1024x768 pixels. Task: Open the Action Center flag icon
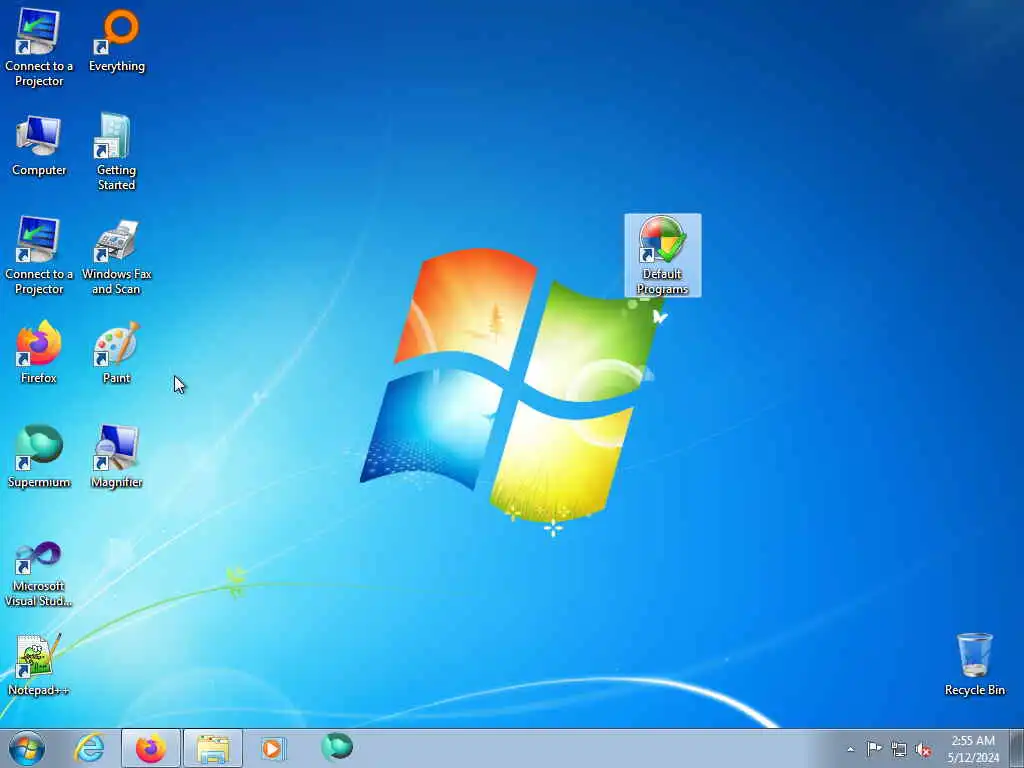pos(874,748)
